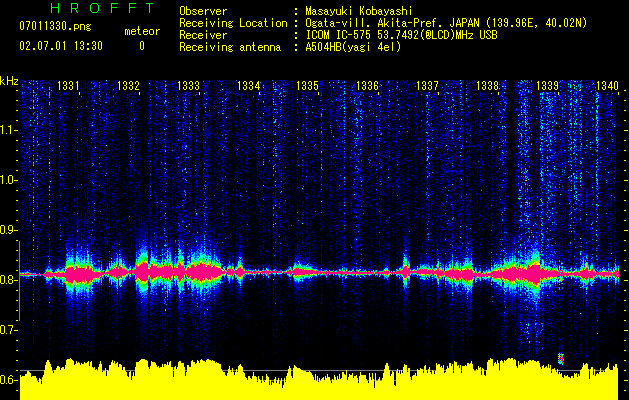Viewport: 629px width, 400px height.
Task: Click the Receiver field label
Action: 203,35
